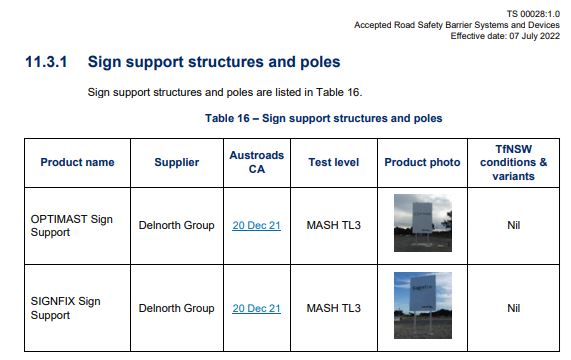Screen dimensions: 571x360
Task: Click Delnorth Group in the SIGNFIX row
Action: pos(177,308)
